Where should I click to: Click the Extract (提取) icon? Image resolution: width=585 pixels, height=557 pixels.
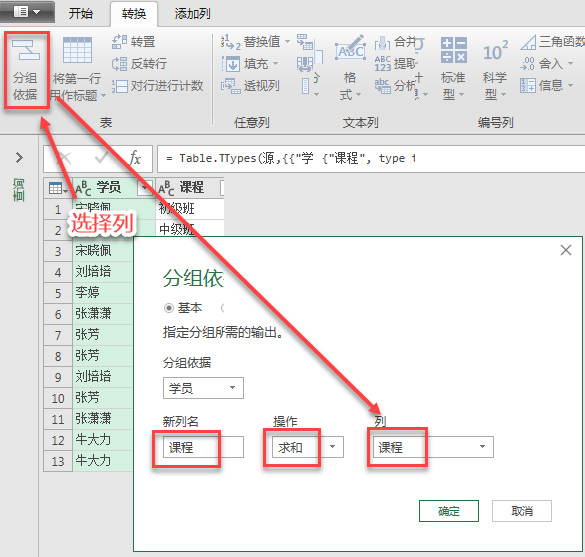pyautogui.click(x=382, y=64)
